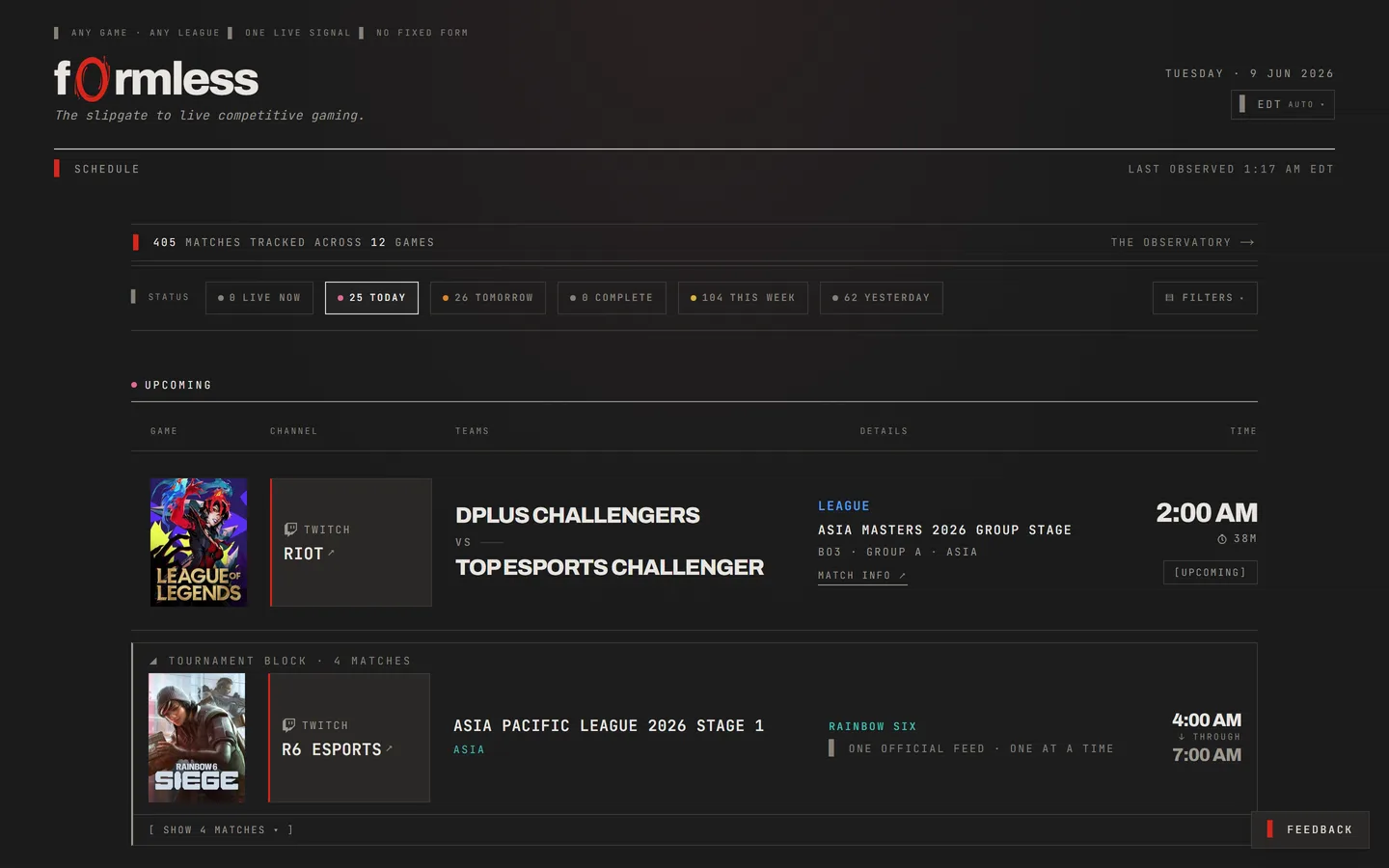
Task: Expand Show 4 Matches
Action: pos(221,829)
